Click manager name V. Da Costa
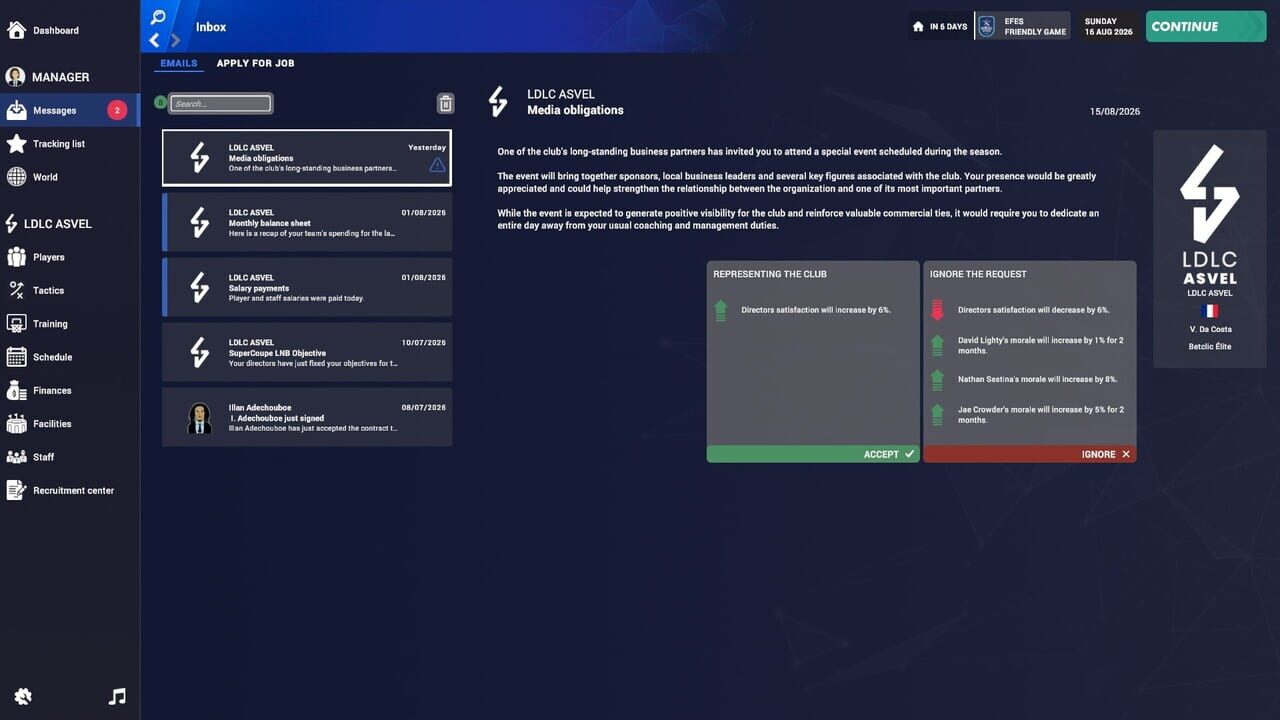Image resolution: width=1280 pixels, height=720 pixels. [1210, 329]
